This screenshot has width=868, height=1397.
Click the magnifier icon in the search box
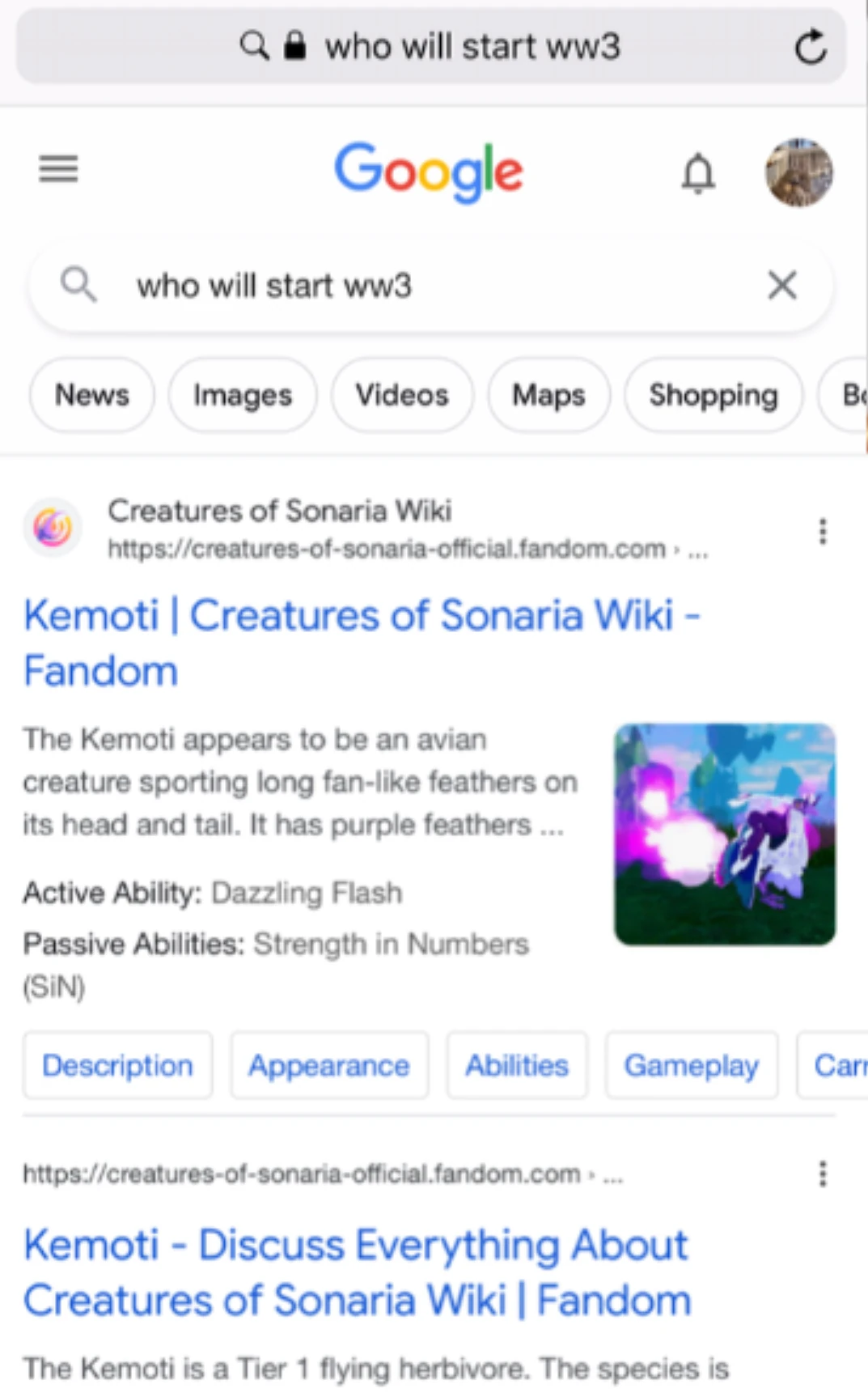(x=78, y=285)
